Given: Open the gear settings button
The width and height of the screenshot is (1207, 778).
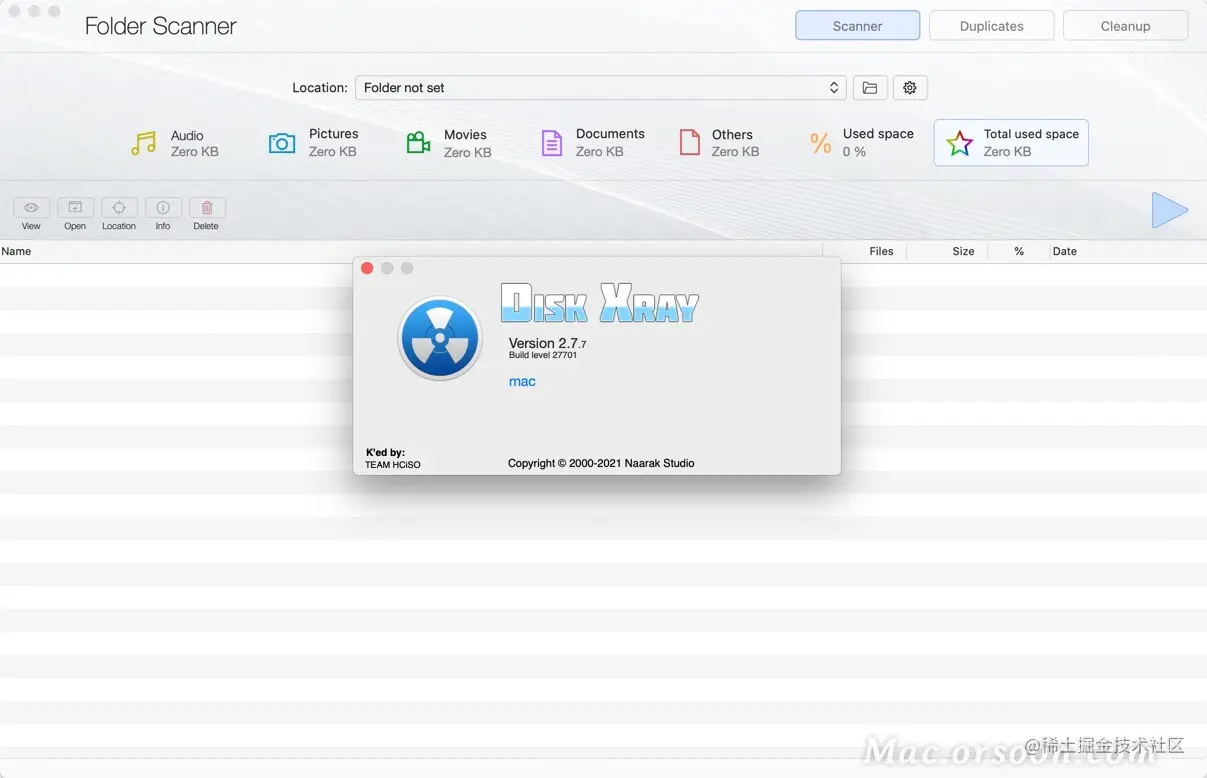Looking at the screenshot, I should pos(910,88).
